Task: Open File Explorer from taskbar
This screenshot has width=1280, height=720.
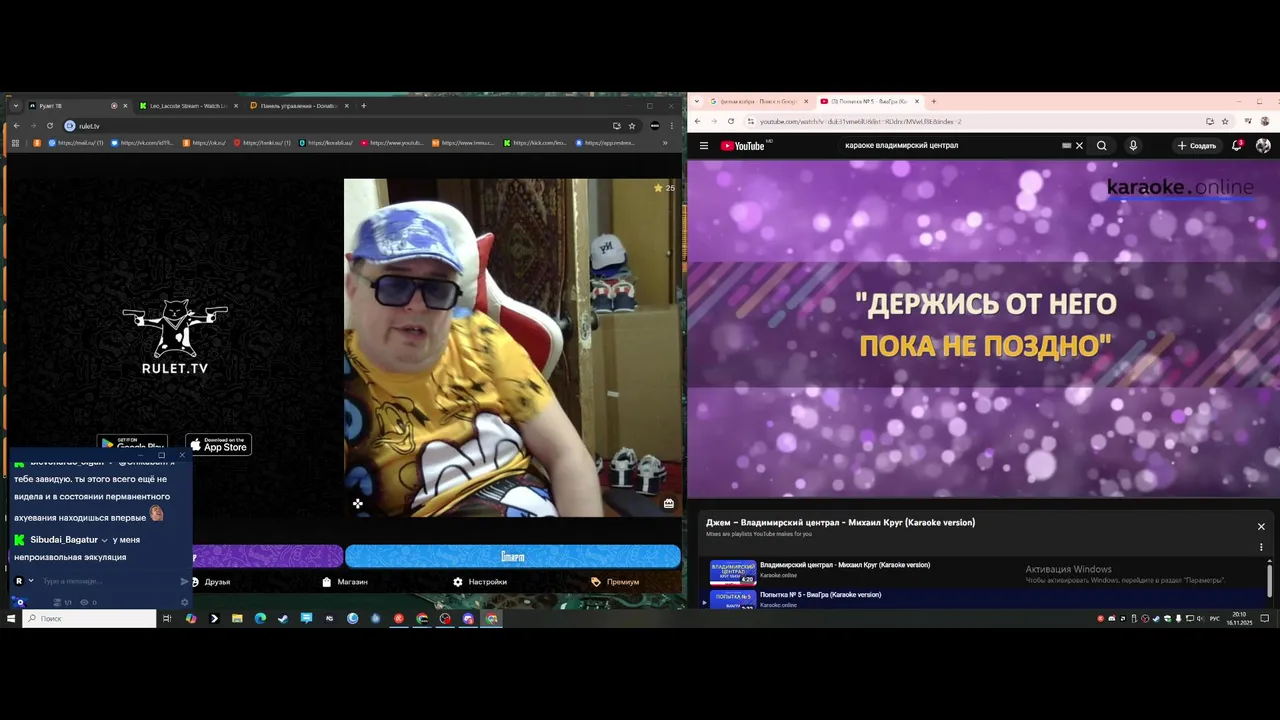Action: [237, 619]
